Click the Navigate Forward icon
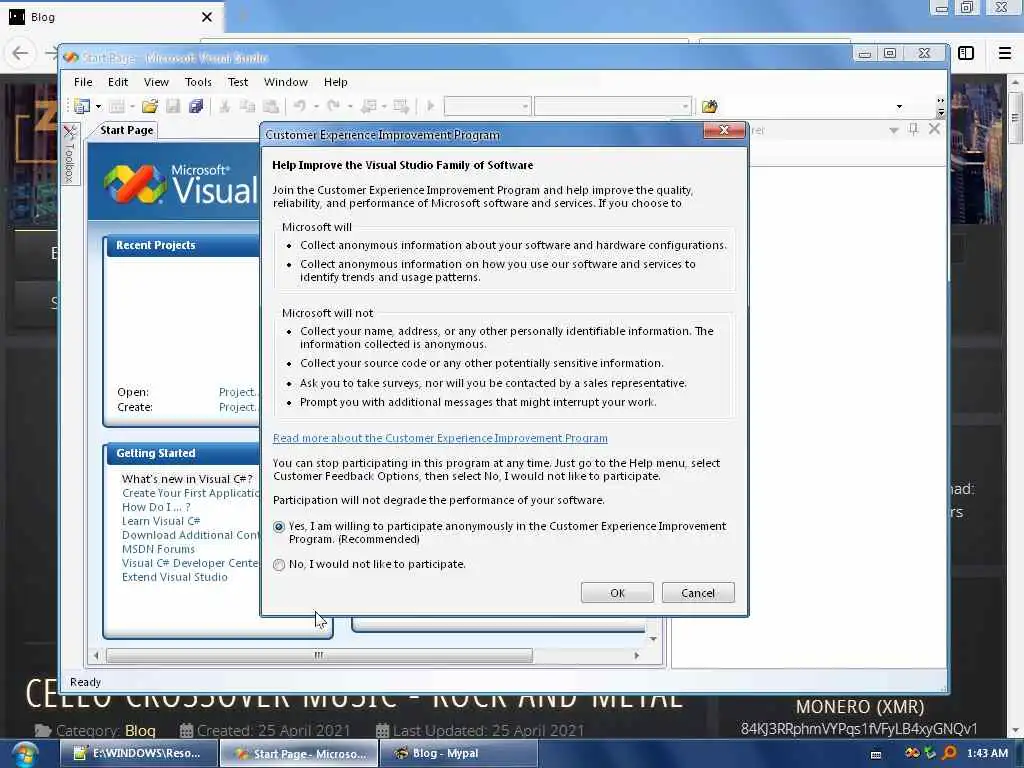Viewport: 1024px width, 768px height. (x=401, y=106)
